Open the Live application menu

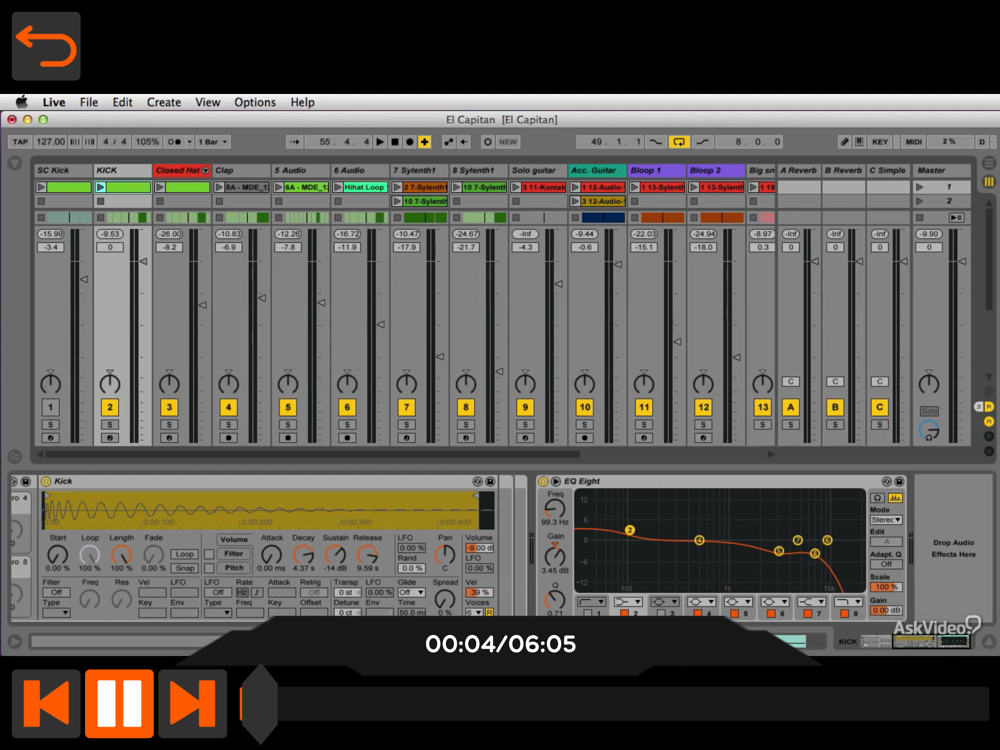pyautogui.click(x=54, y=102)
